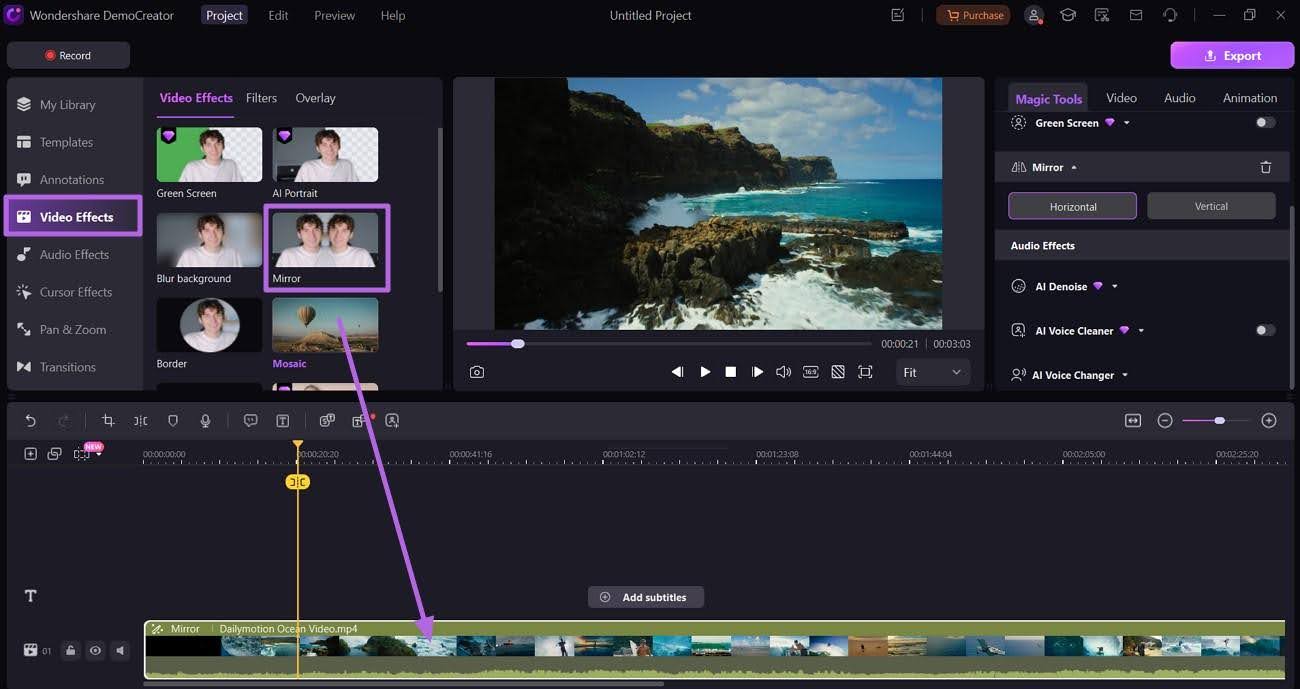This screenshot has width=1300, height=689.
Task: Add a new track with plus icon
Action: pyautogui.click(x=30, y=454)
